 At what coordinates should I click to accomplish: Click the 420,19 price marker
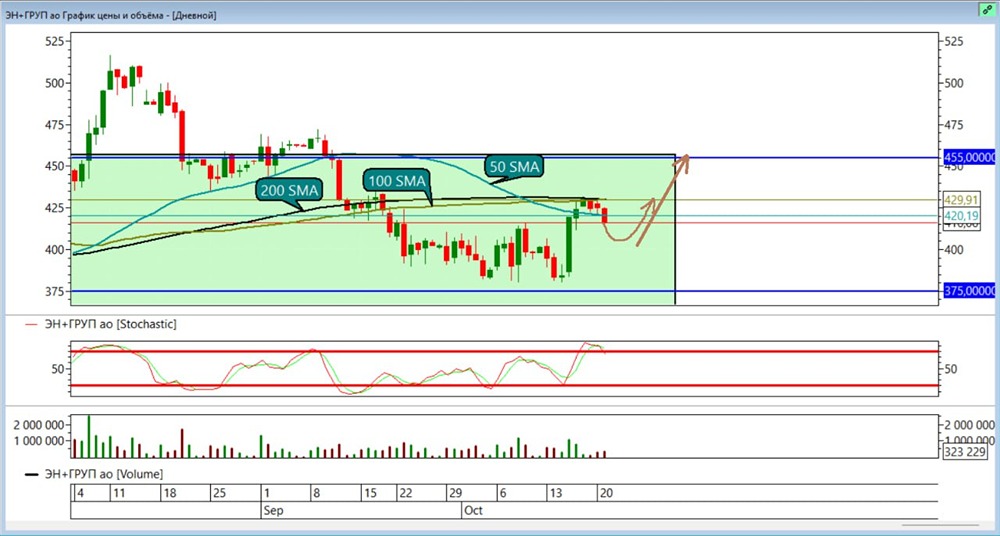pos(960,216)
